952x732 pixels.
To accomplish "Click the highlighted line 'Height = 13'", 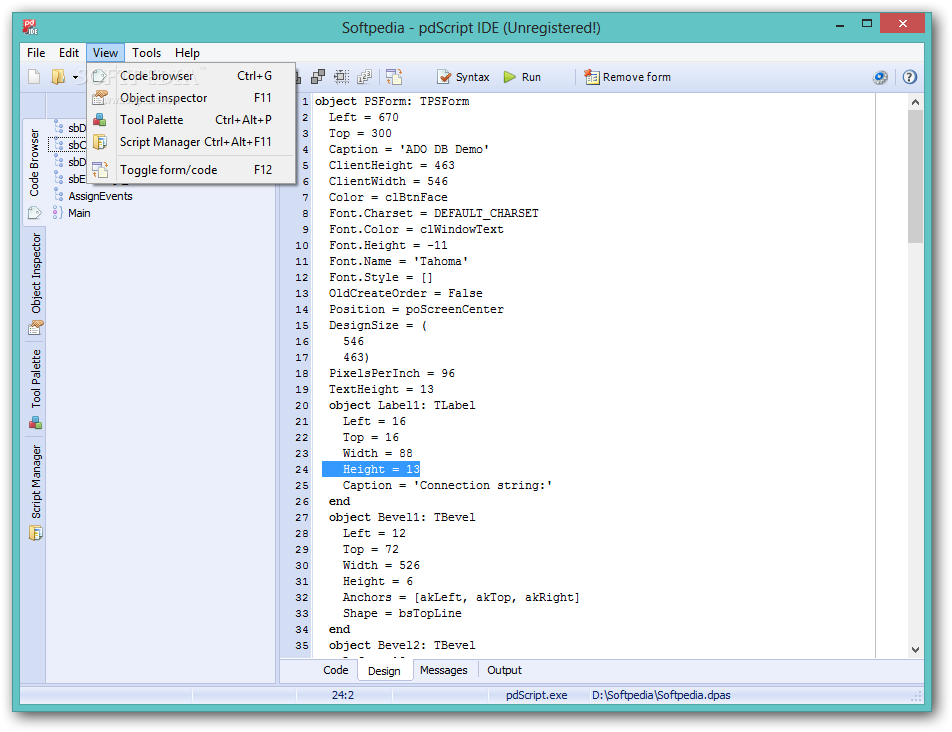I will tap(371, 469).
